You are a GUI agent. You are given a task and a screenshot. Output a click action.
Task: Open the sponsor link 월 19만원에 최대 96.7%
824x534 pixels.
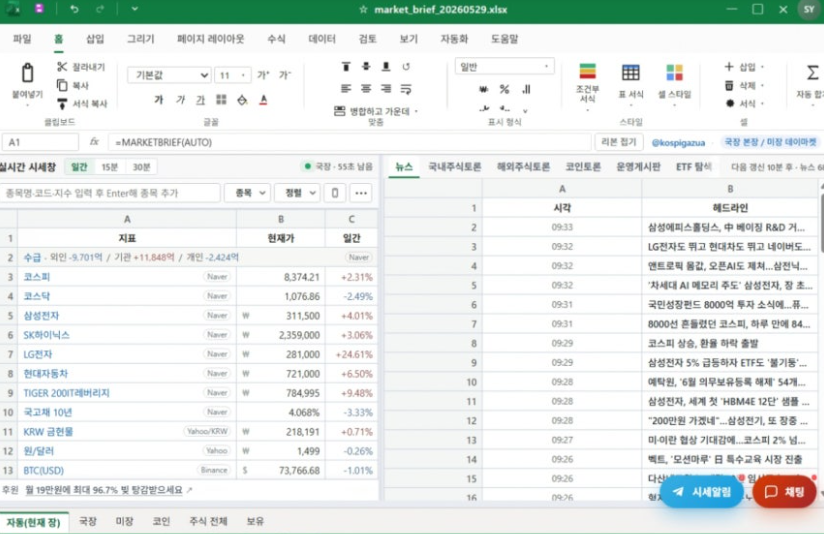104,490
